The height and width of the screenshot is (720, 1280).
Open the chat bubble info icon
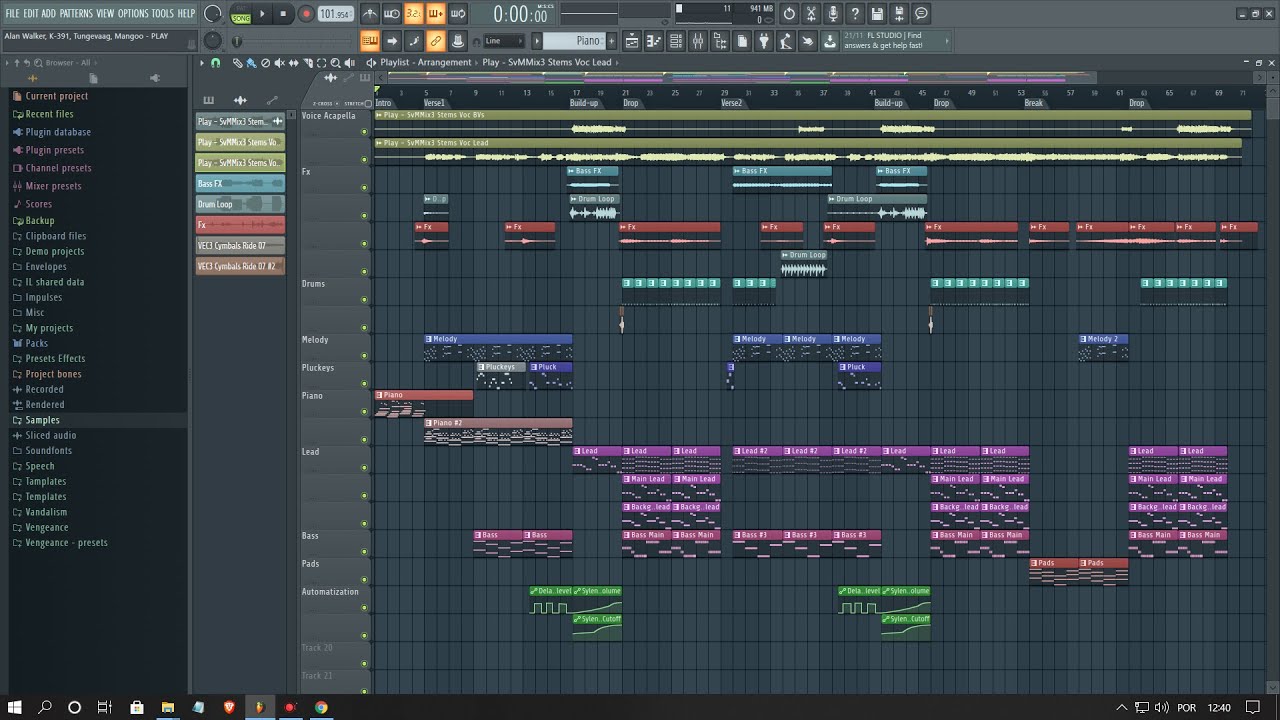(921, 14)
